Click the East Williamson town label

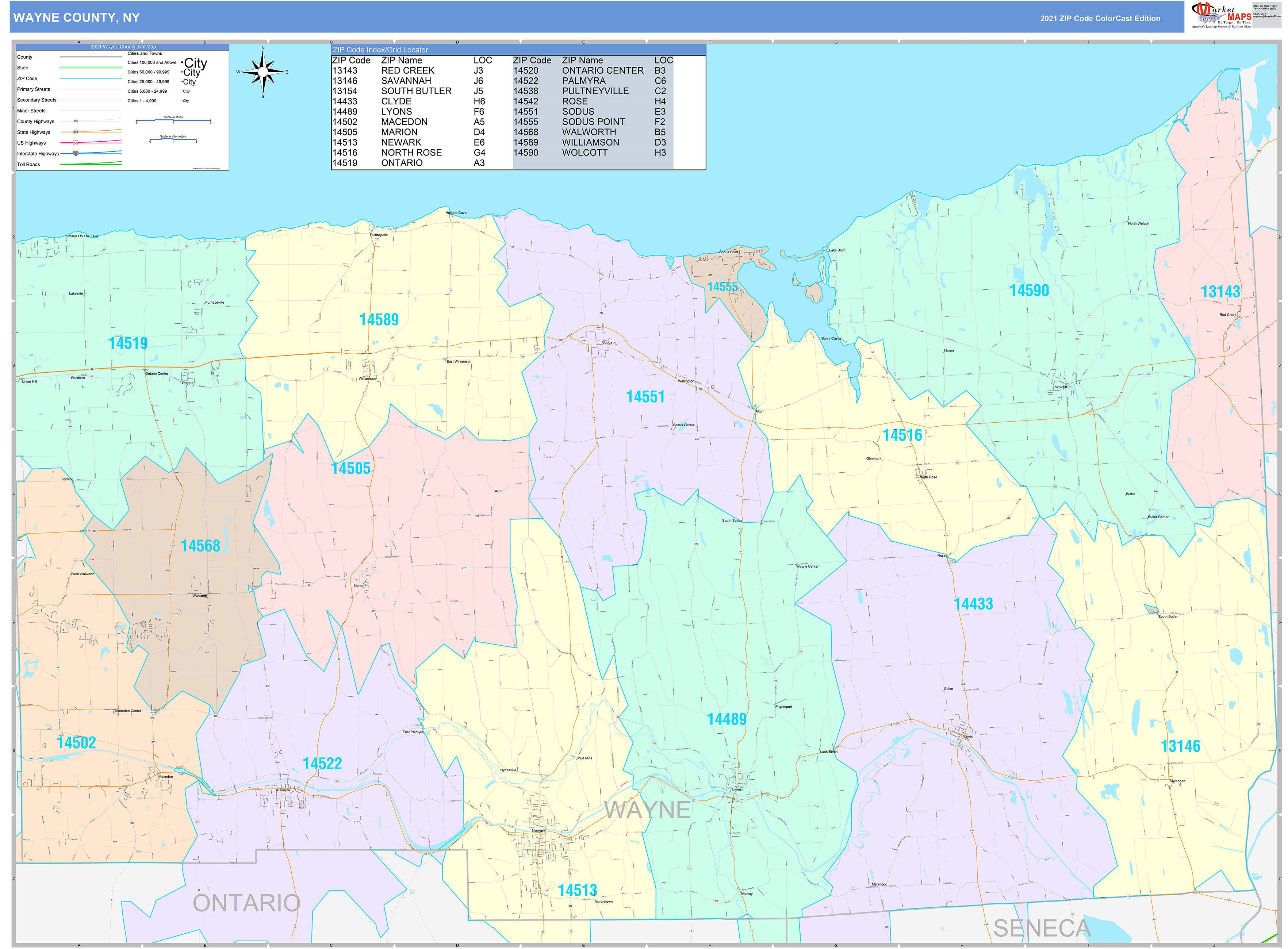click(x=459, y=361)
